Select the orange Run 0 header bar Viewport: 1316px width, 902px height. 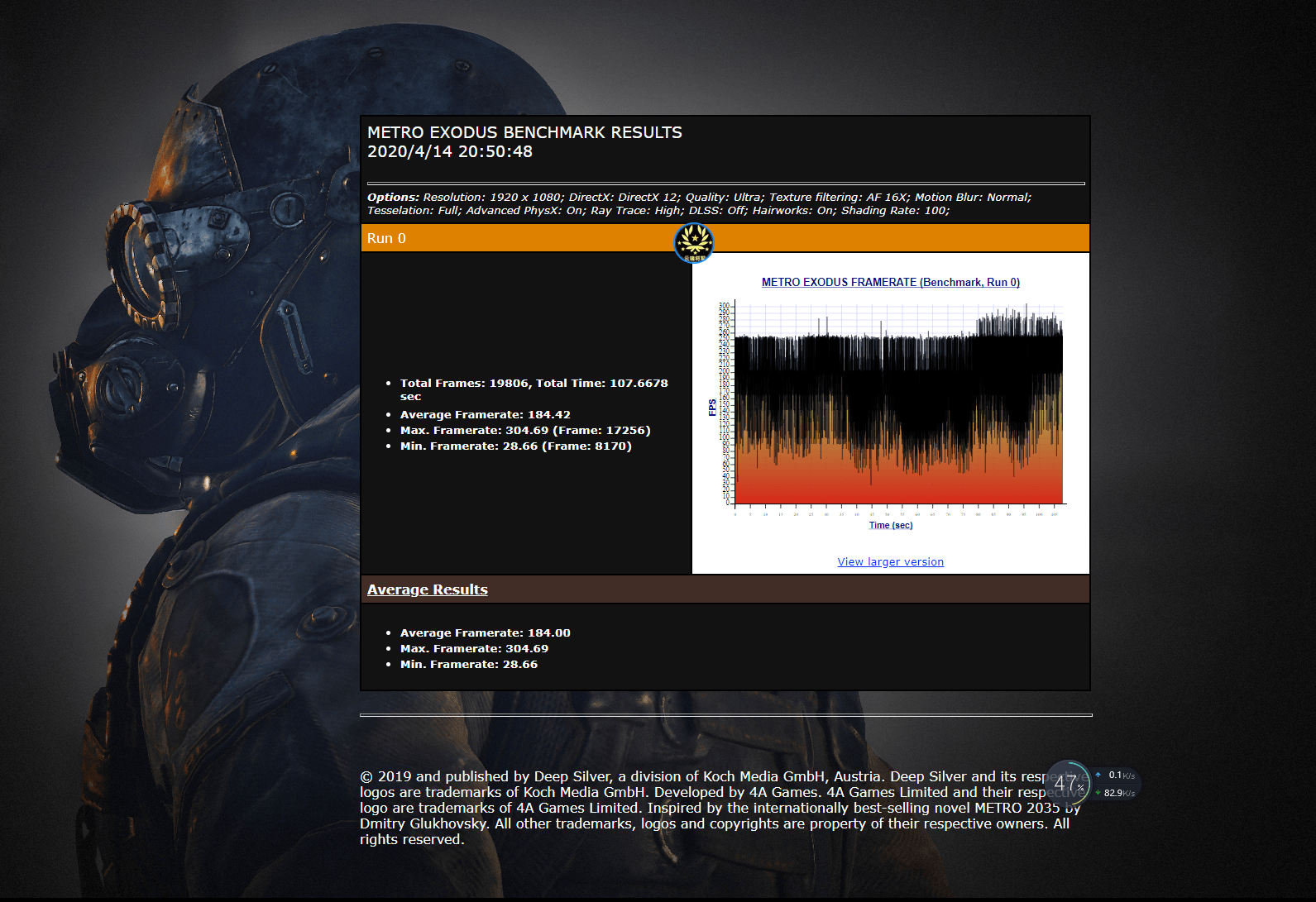725,238
